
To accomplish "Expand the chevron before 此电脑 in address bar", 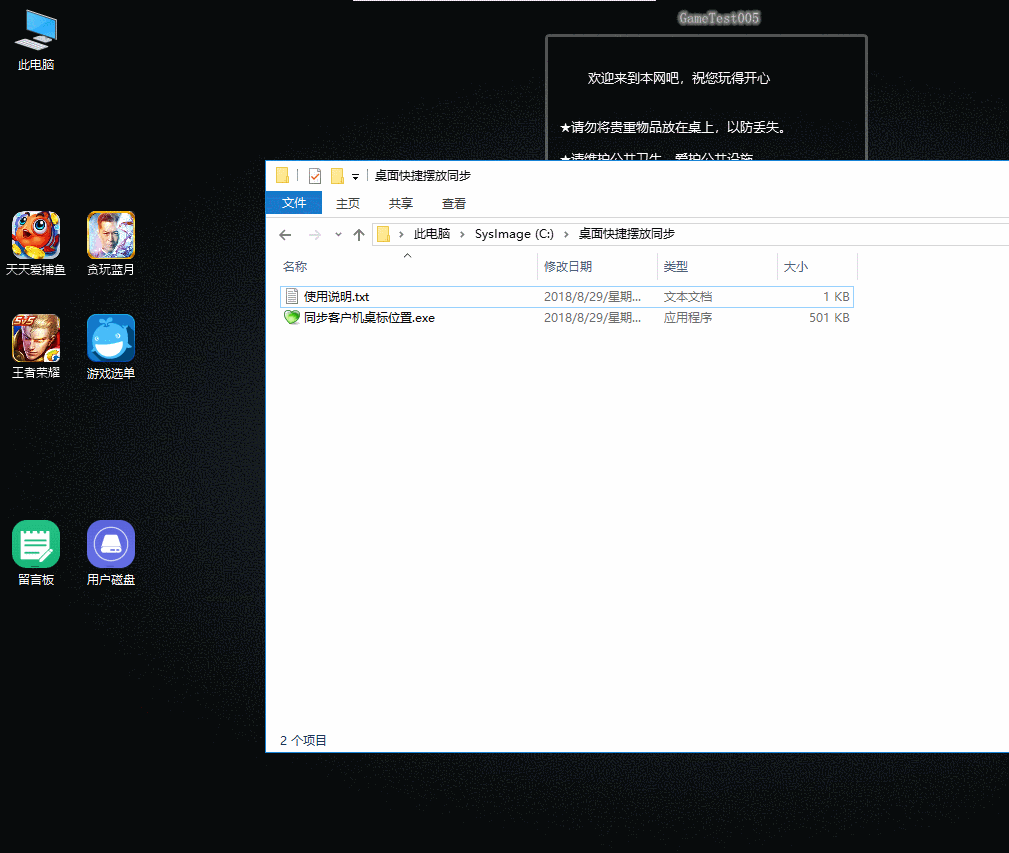I will 401,234.
